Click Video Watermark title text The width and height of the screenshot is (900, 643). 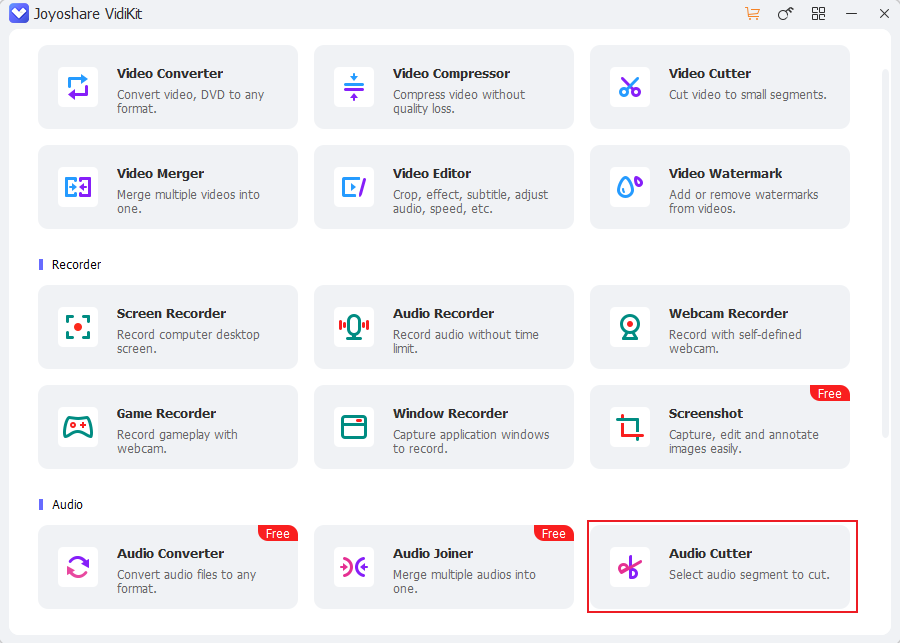726,173
